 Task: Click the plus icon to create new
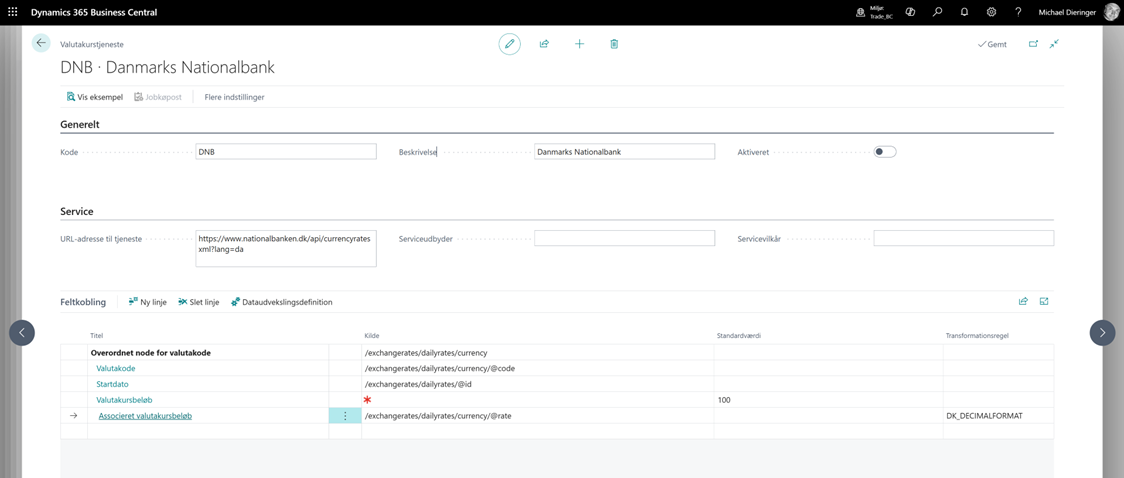[x=579, y=44]
